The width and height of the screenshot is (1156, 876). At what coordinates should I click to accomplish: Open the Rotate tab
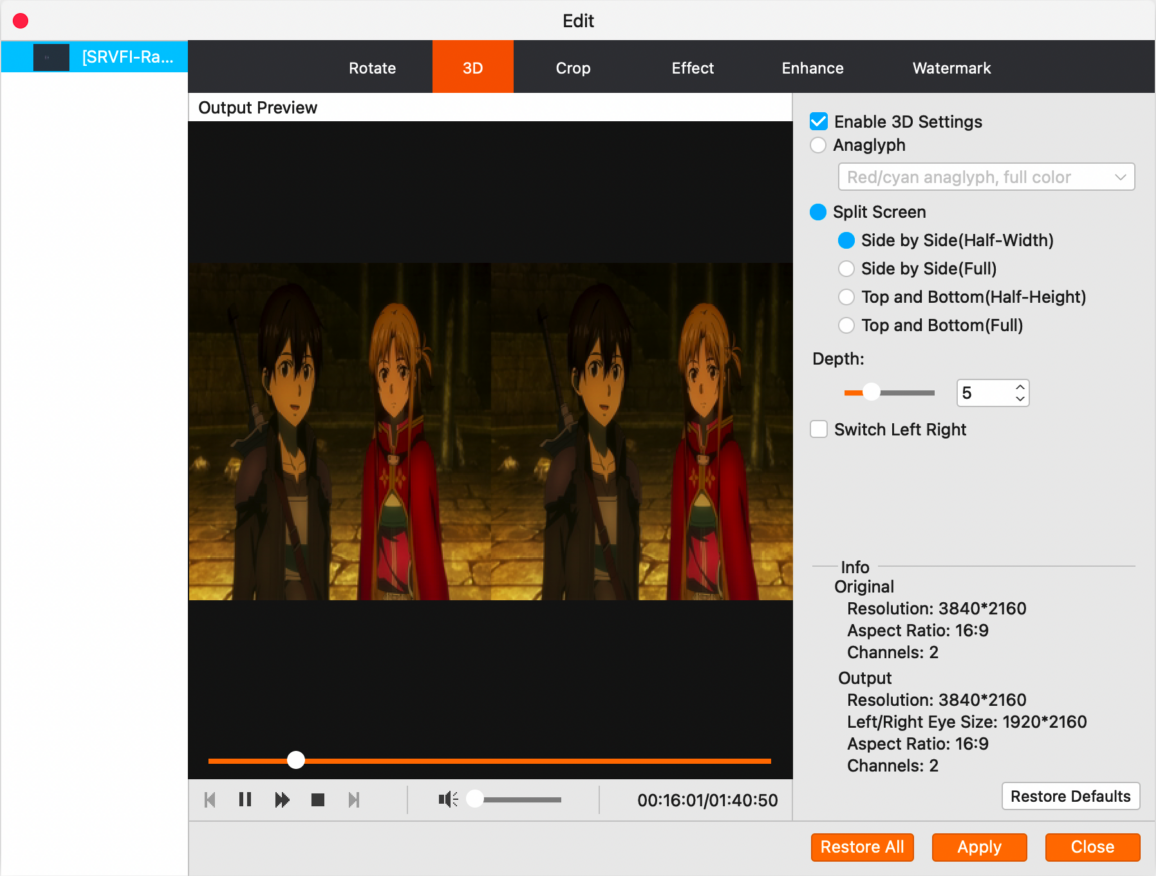[x=372, y=68]
